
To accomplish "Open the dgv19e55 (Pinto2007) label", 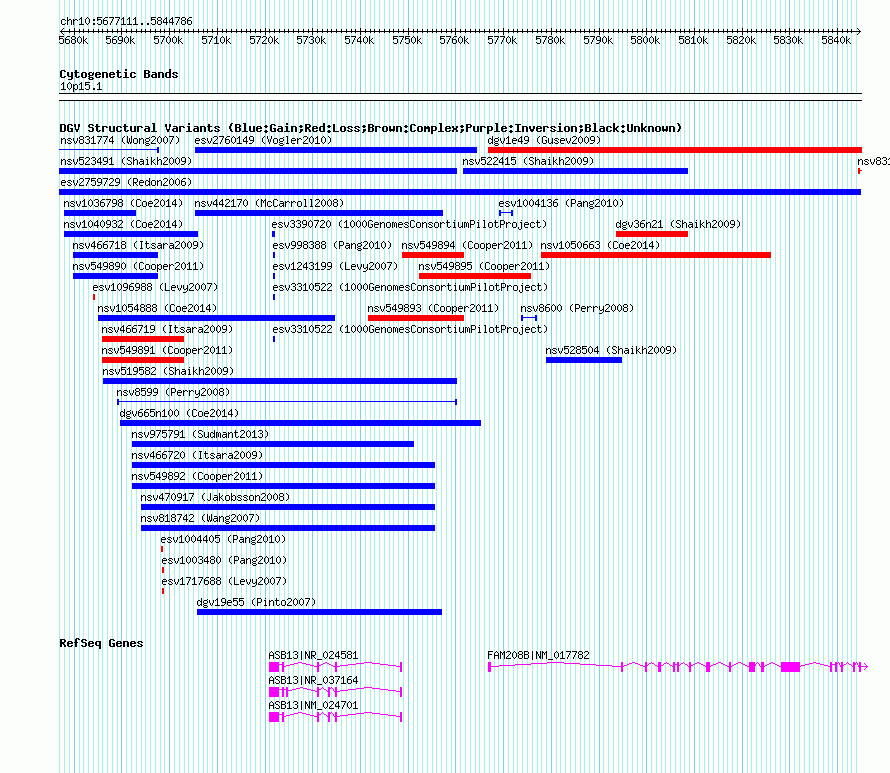I will coord(256,602).
